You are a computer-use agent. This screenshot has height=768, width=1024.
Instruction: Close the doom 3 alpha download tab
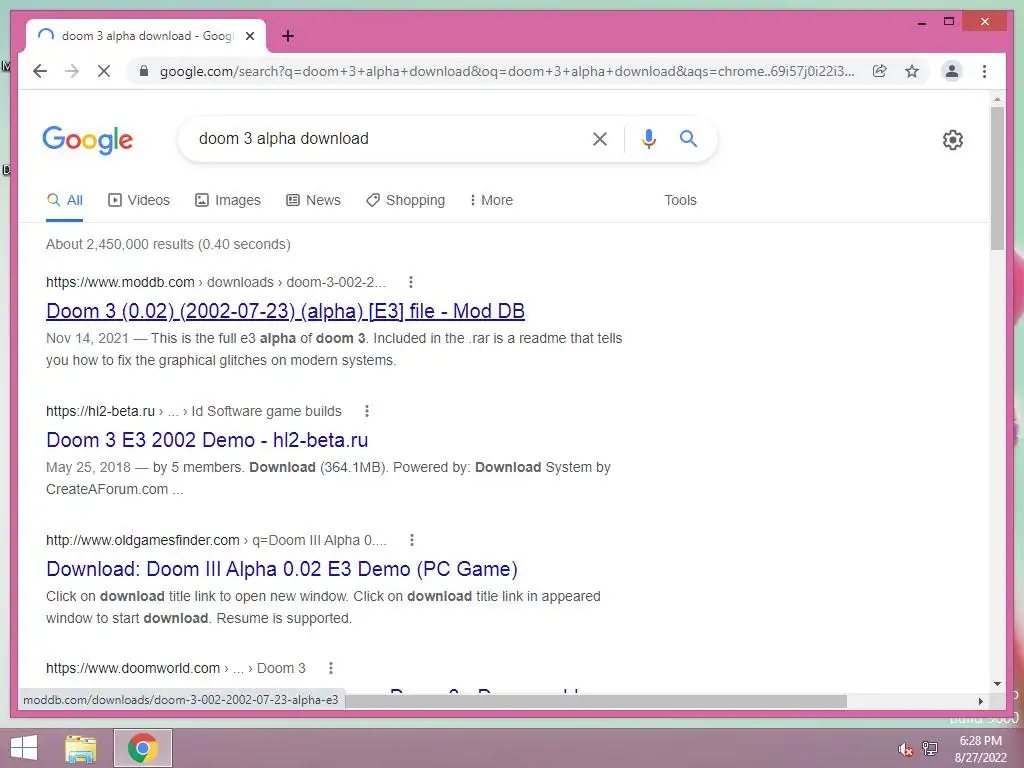249,36
